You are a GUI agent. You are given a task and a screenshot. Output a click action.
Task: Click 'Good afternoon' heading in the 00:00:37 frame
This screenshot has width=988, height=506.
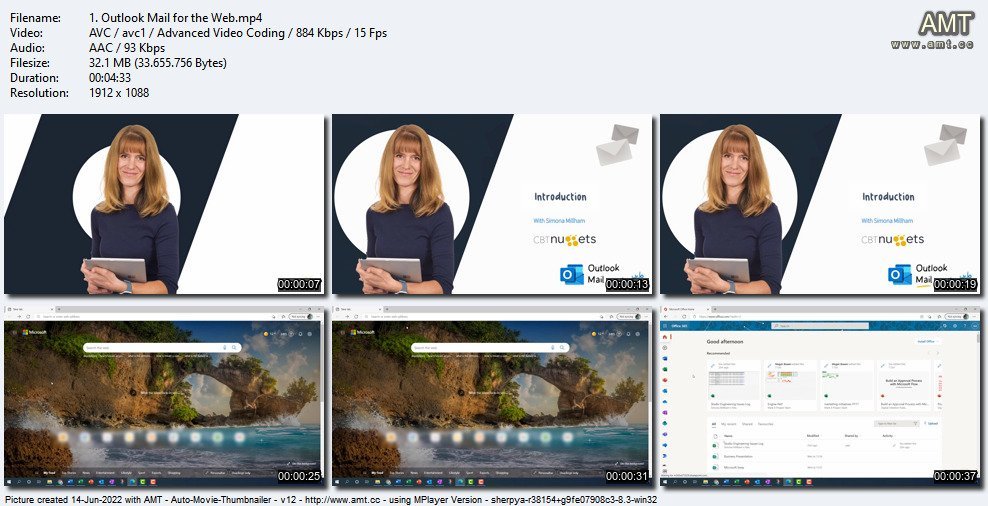tap(725, 342)
